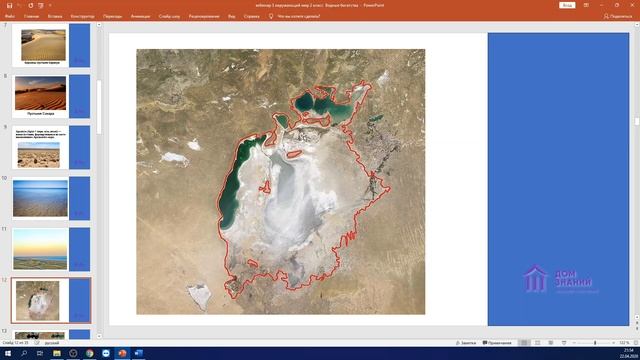The image size is (640, 360).
Task: Open Google Chrome from taskbar
Action: tap(89, 353)
